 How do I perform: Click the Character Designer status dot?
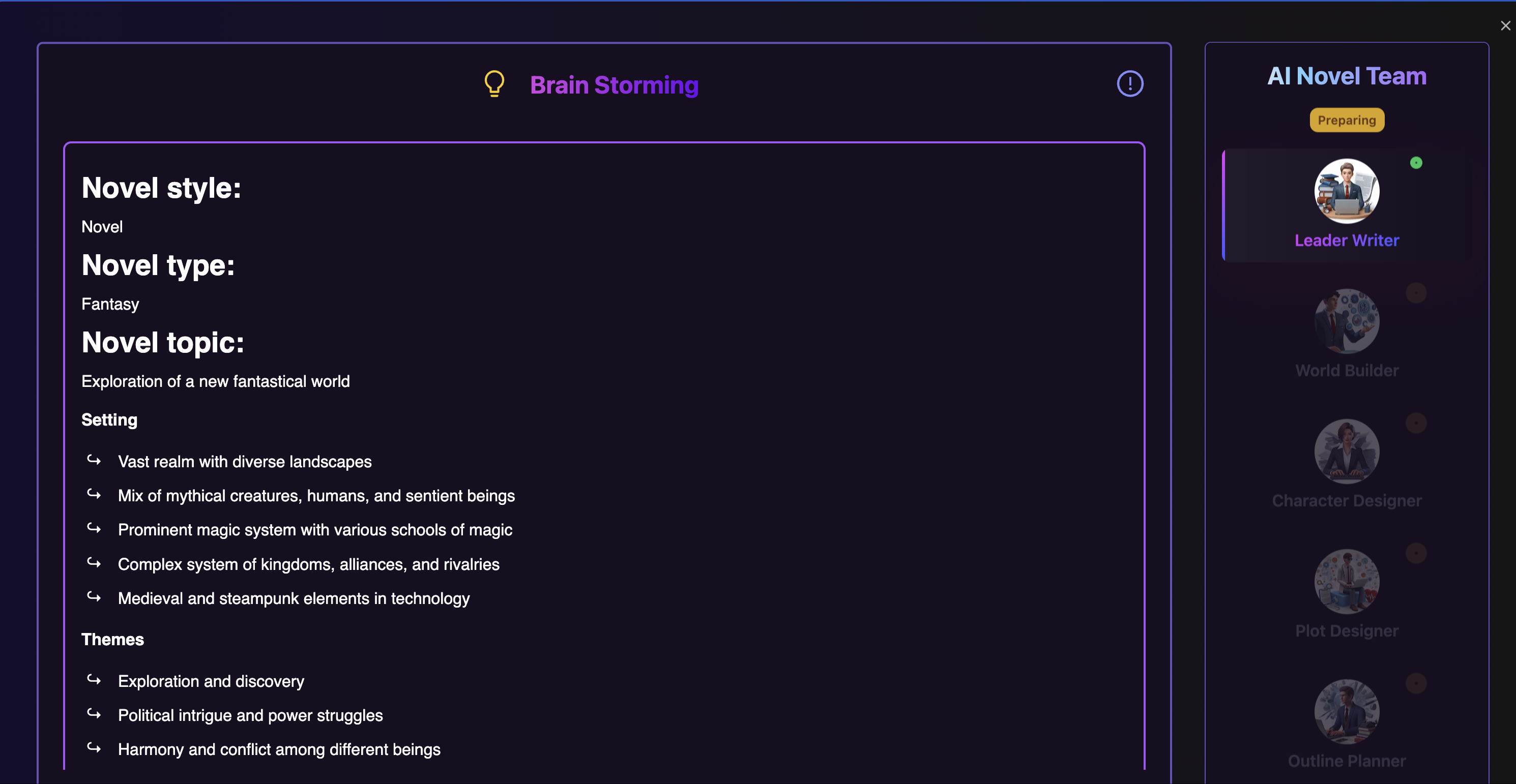pyautogui.click(x=1416, y=423)
